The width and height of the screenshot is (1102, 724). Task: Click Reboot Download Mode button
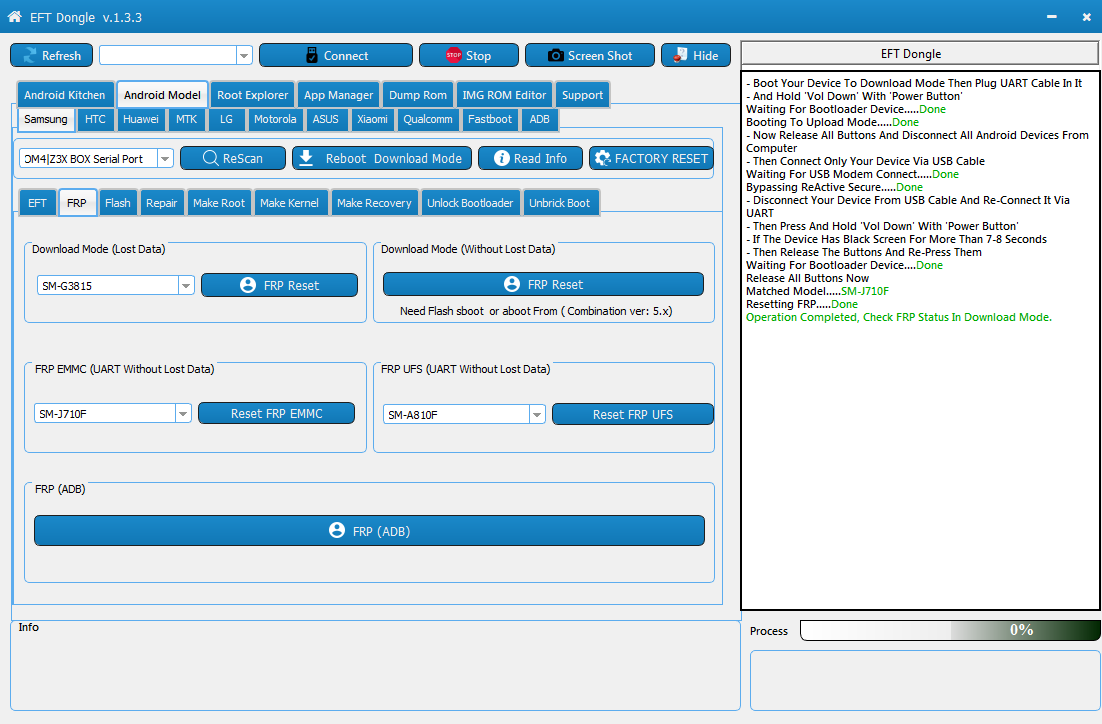pos(382,158)
